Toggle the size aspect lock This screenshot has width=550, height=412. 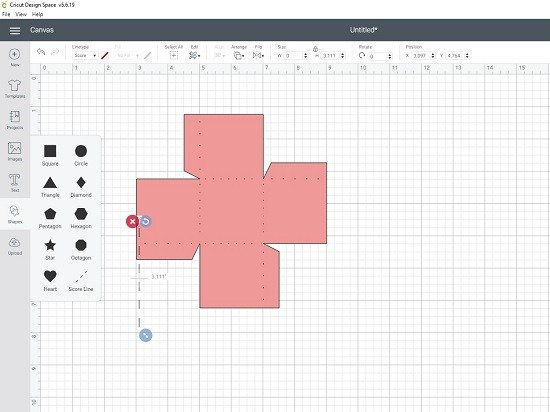tap(315, 49)
